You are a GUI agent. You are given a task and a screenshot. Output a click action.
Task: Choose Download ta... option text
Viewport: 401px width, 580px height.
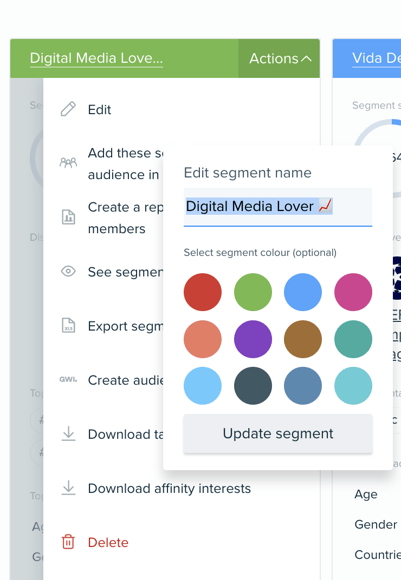[125, 434]
